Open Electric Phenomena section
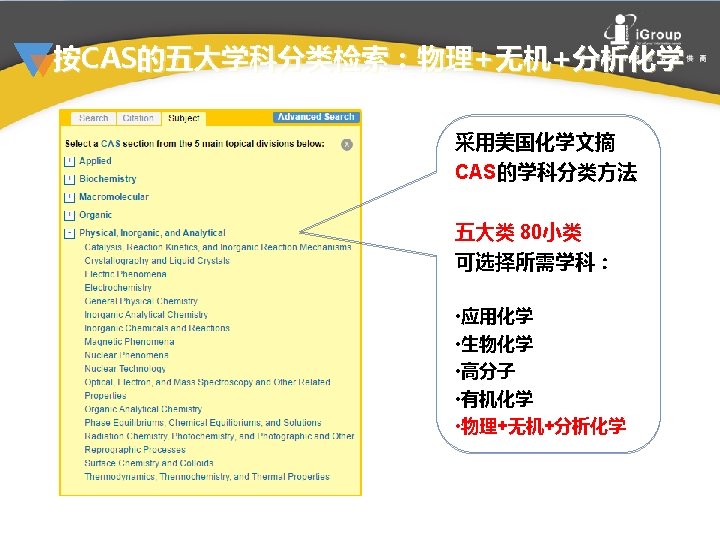 125,274
